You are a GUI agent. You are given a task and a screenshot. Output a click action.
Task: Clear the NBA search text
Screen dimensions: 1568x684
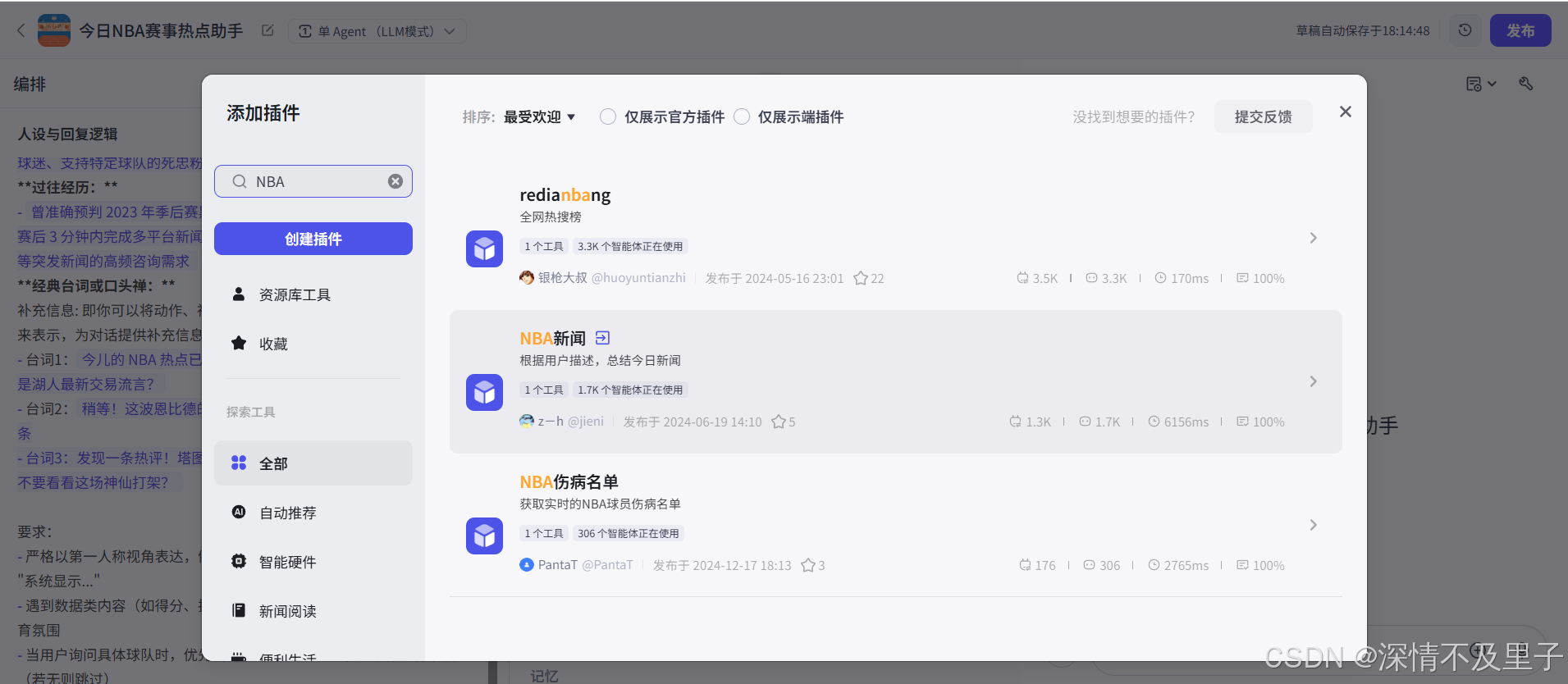click(x=395, y=181)
